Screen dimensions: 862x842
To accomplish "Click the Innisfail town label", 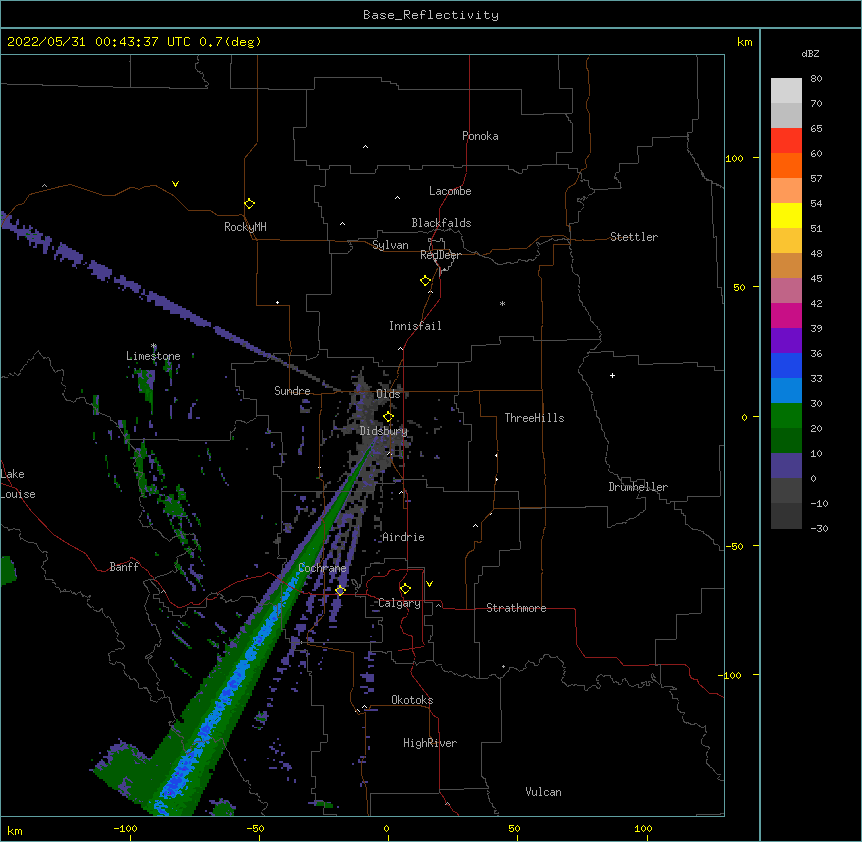I will pyautogui.click(x=415, y=326).
